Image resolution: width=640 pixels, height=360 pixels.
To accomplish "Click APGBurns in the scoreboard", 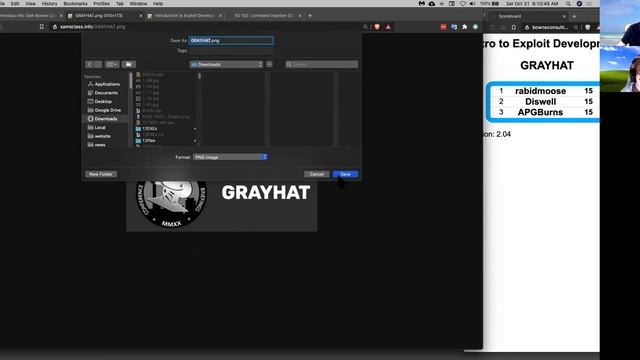I will pos(540,112).
